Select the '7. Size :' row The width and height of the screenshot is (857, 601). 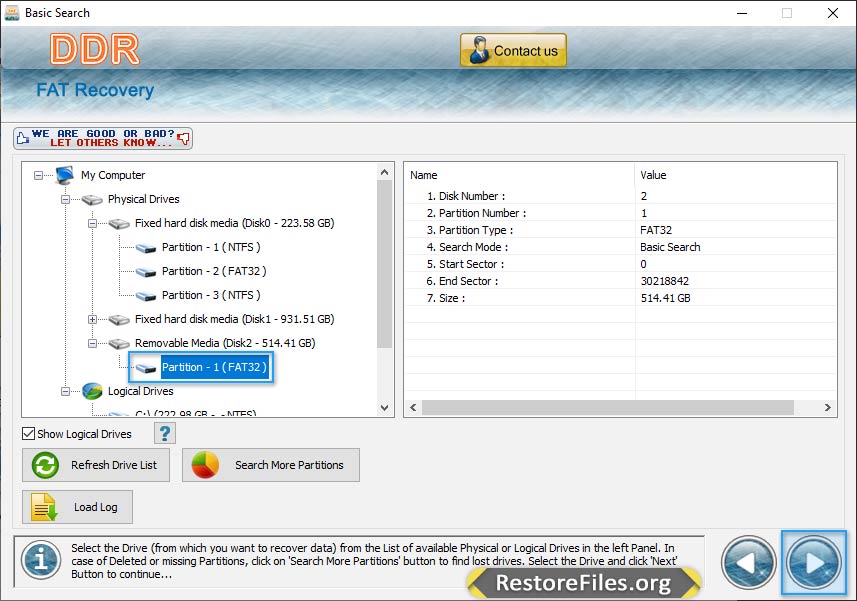point(621,297)
